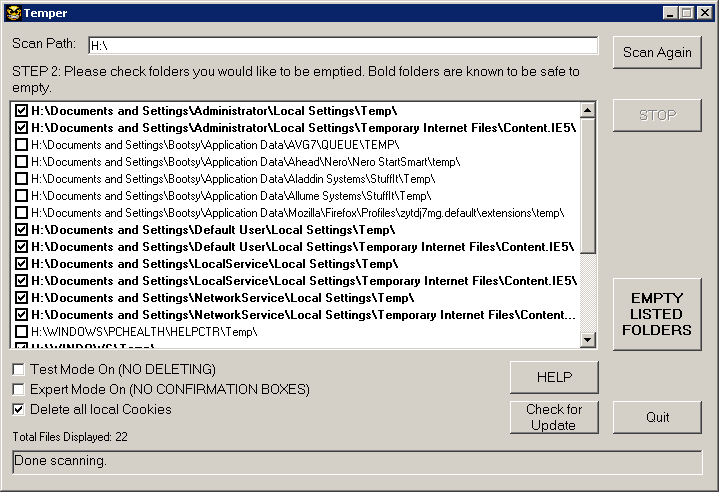Check the Aladdin Systems StuffIt Temp folder
The height and width of the screenshot is (492, 719).
(22, 179)
